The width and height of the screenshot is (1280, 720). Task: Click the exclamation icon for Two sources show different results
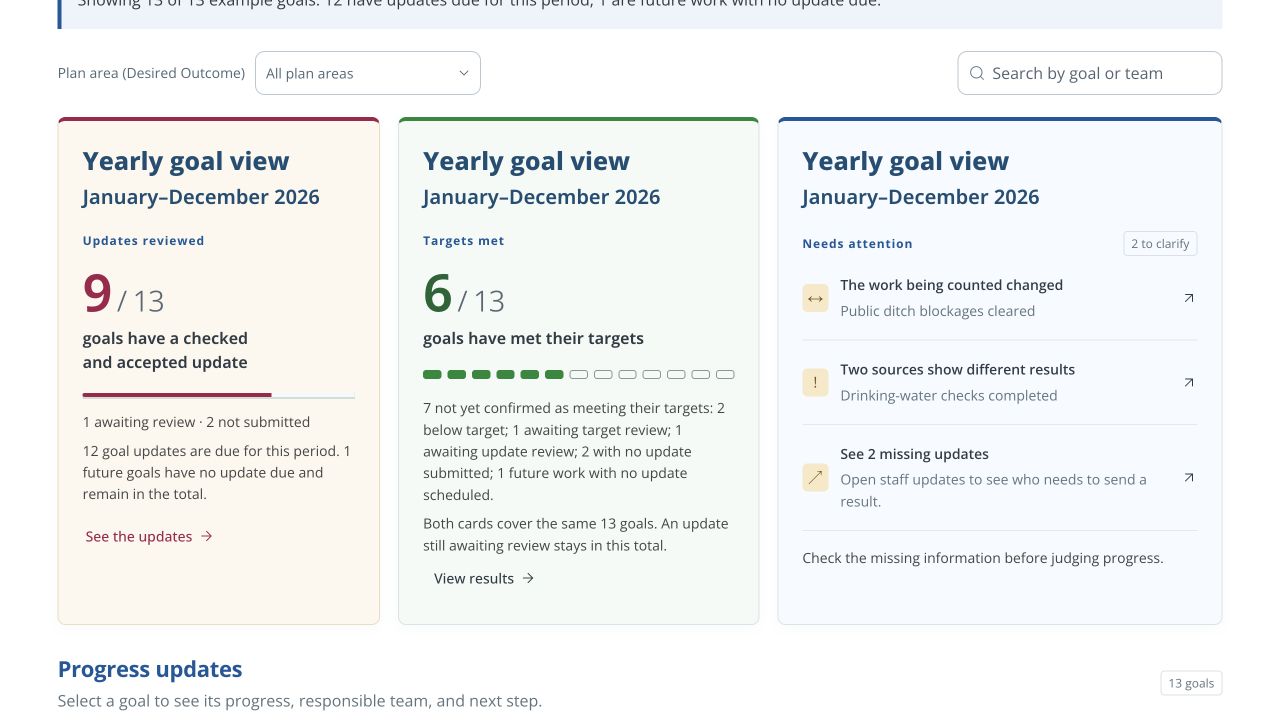(x=815, y=382)
